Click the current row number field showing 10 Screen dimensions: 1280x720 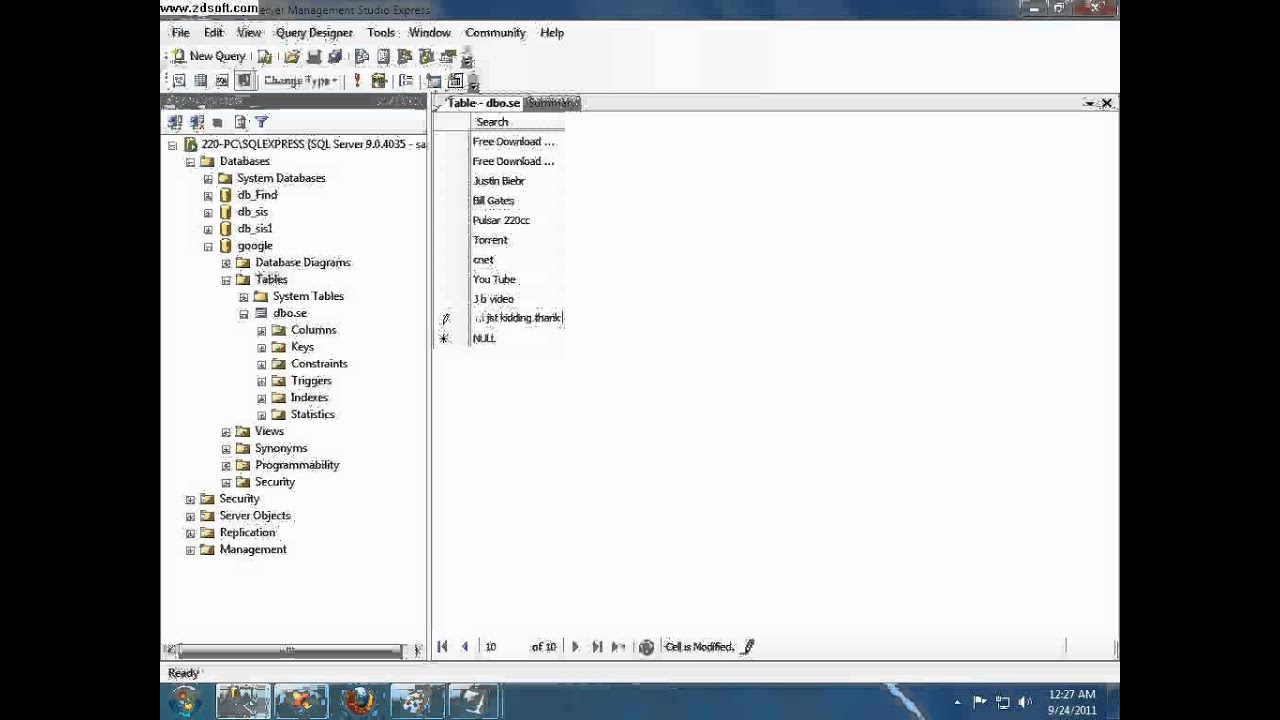click(x=503, y=647)
